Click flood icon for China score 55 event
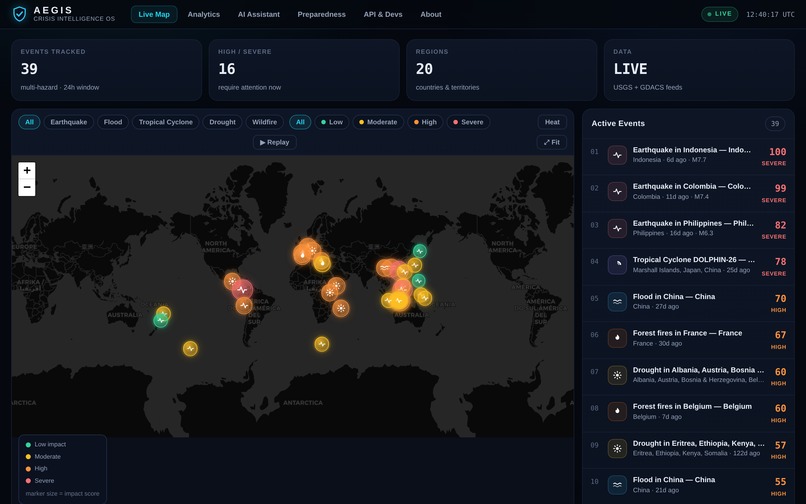Viewport: 806px width, 504px height. 617,484
